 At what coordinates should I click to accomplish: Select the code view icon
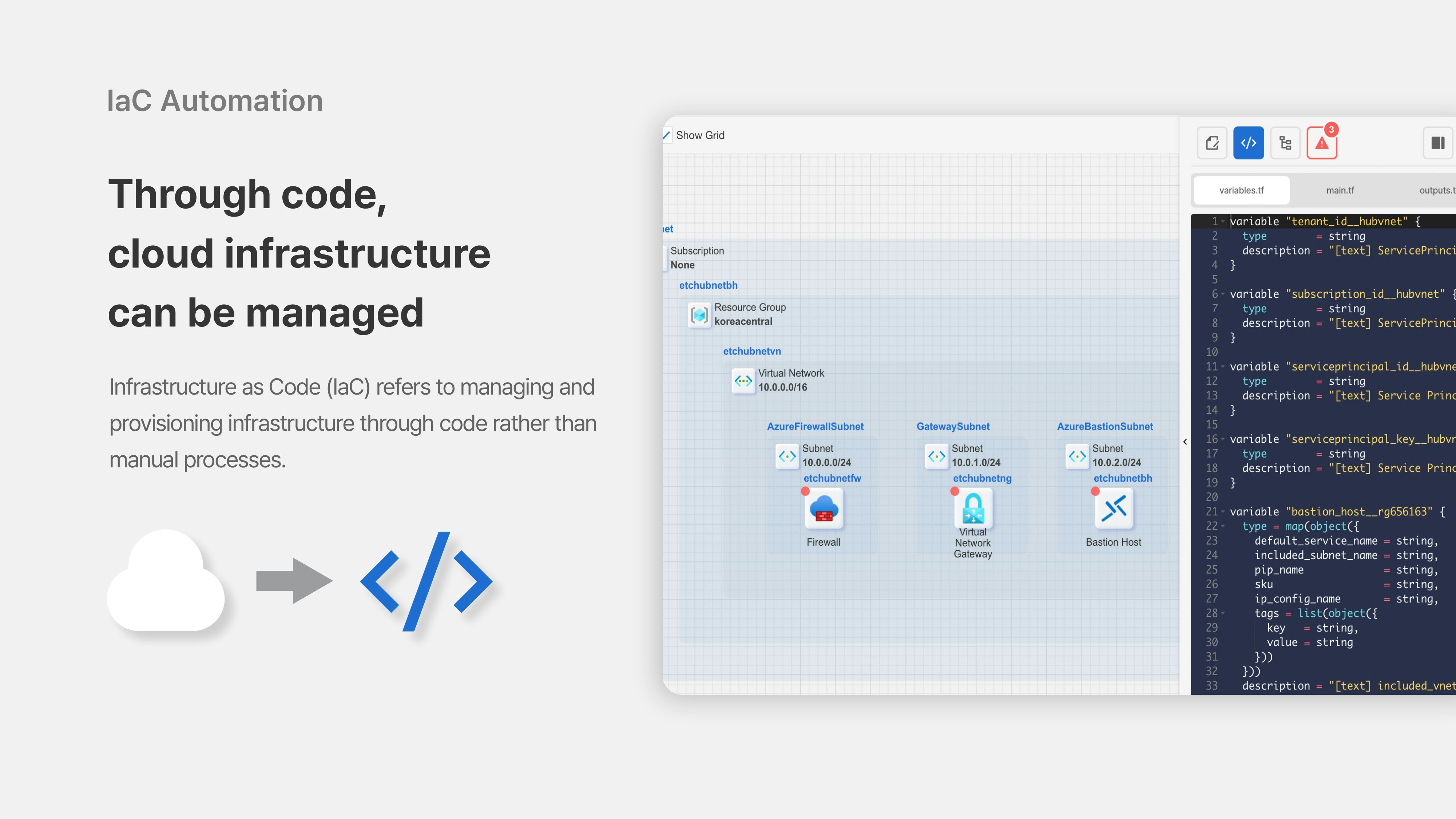click(1249, 143)
